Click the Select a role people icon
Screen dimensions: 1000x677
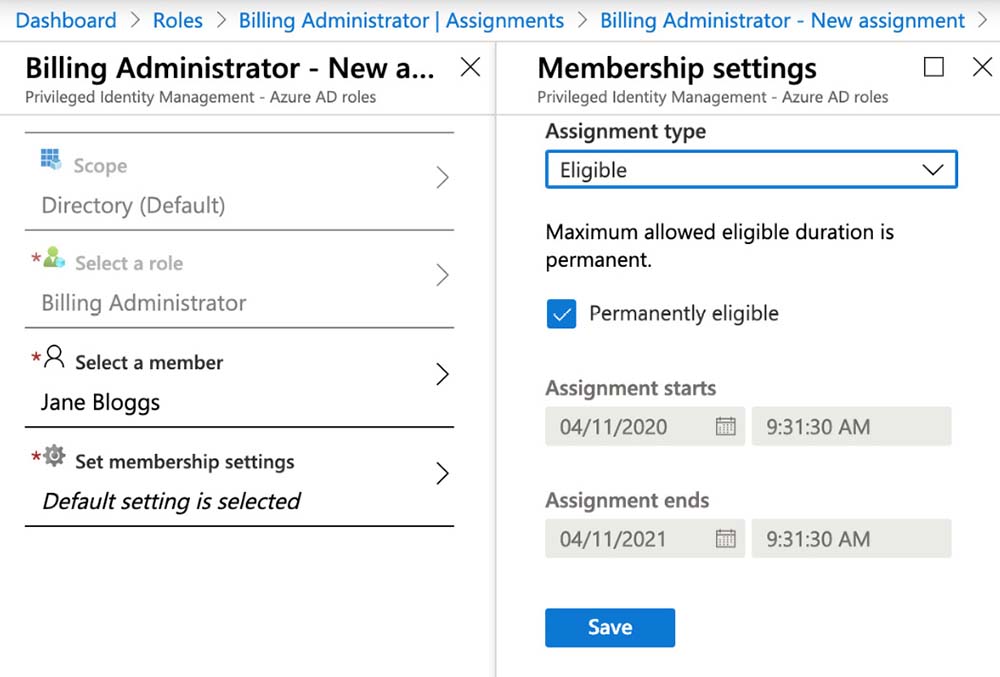pos(53,259)
